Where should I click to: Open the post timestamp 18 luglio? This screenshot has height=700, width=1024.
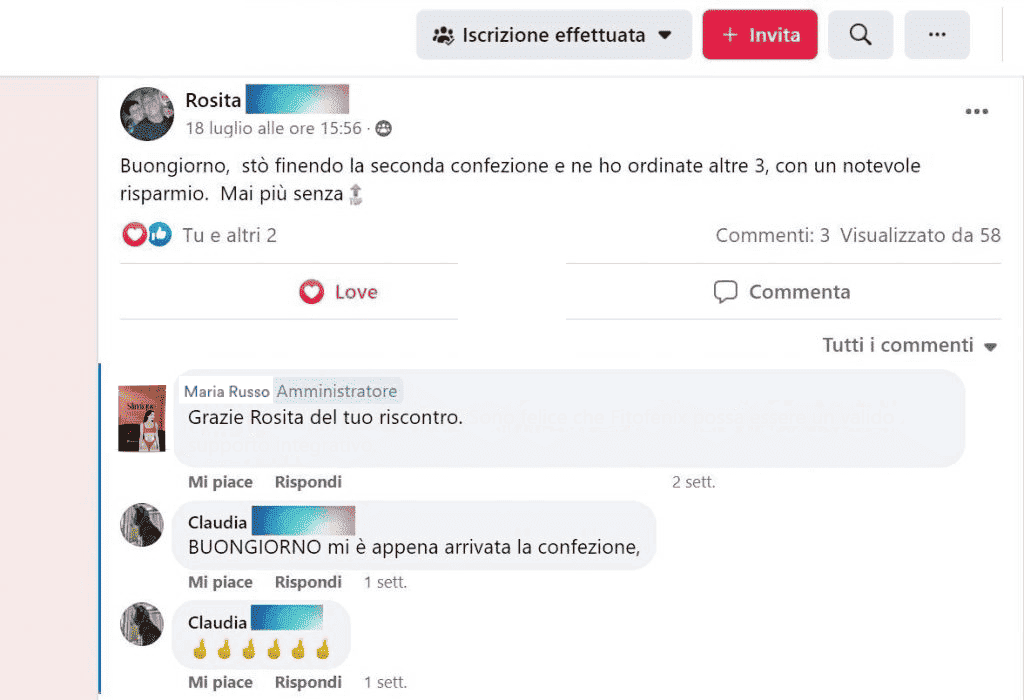[x=273, y=128]
